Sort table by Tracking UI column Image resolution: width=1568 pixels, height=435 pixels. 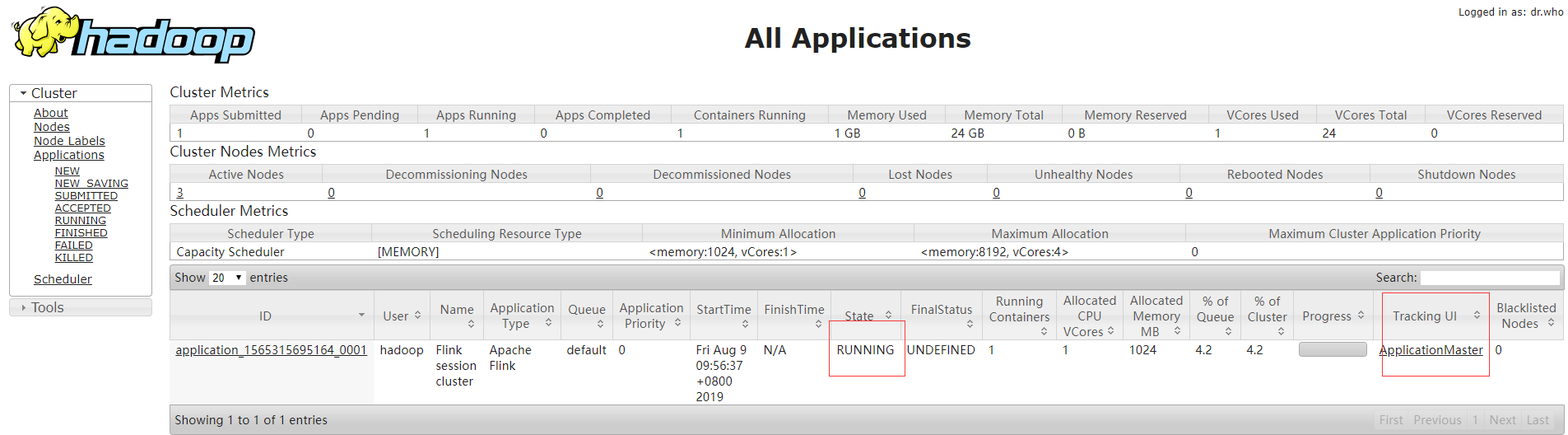point(1432,316)
